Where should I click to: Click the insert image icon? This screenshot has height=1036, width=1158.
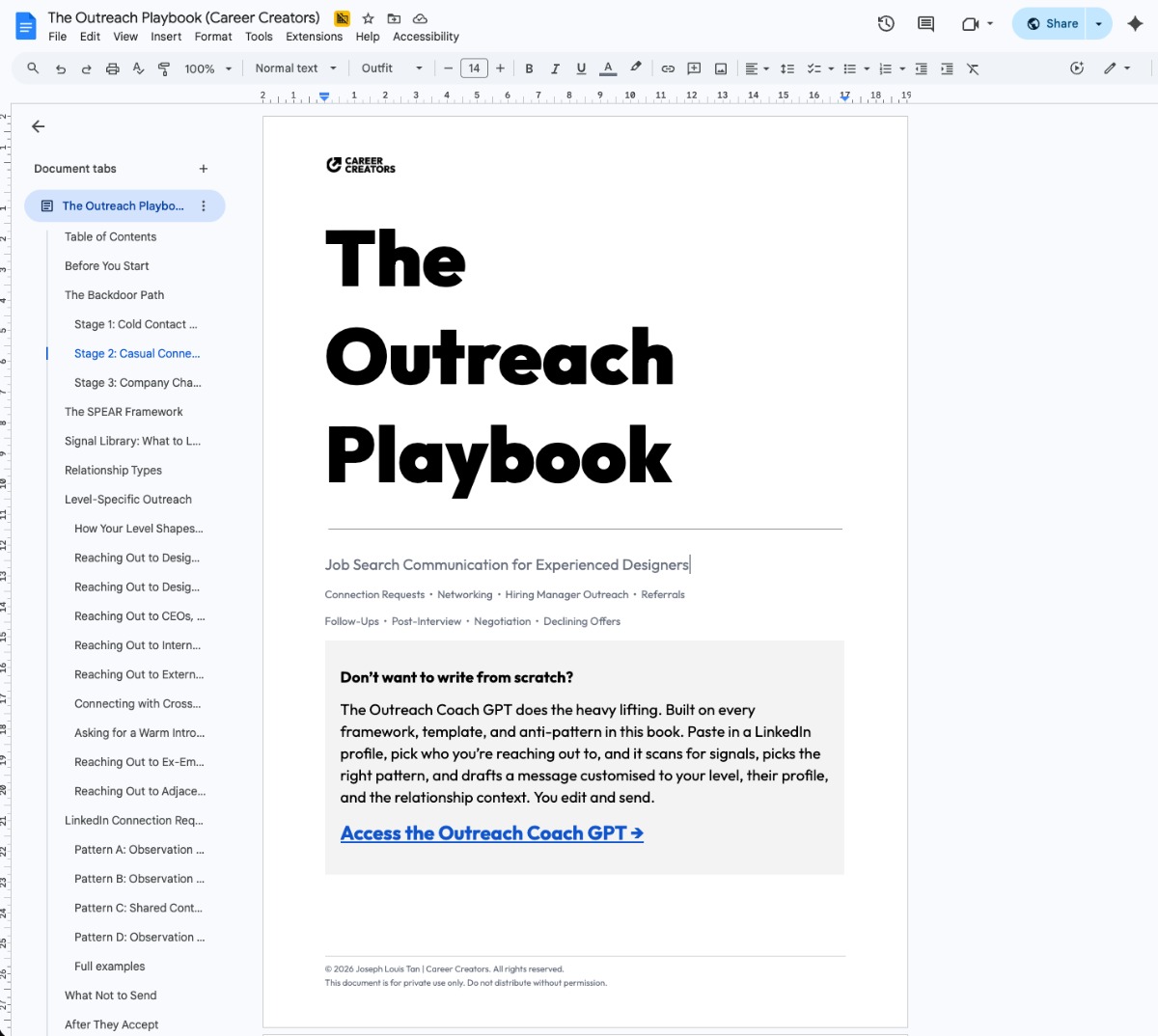tap(721, 68)
